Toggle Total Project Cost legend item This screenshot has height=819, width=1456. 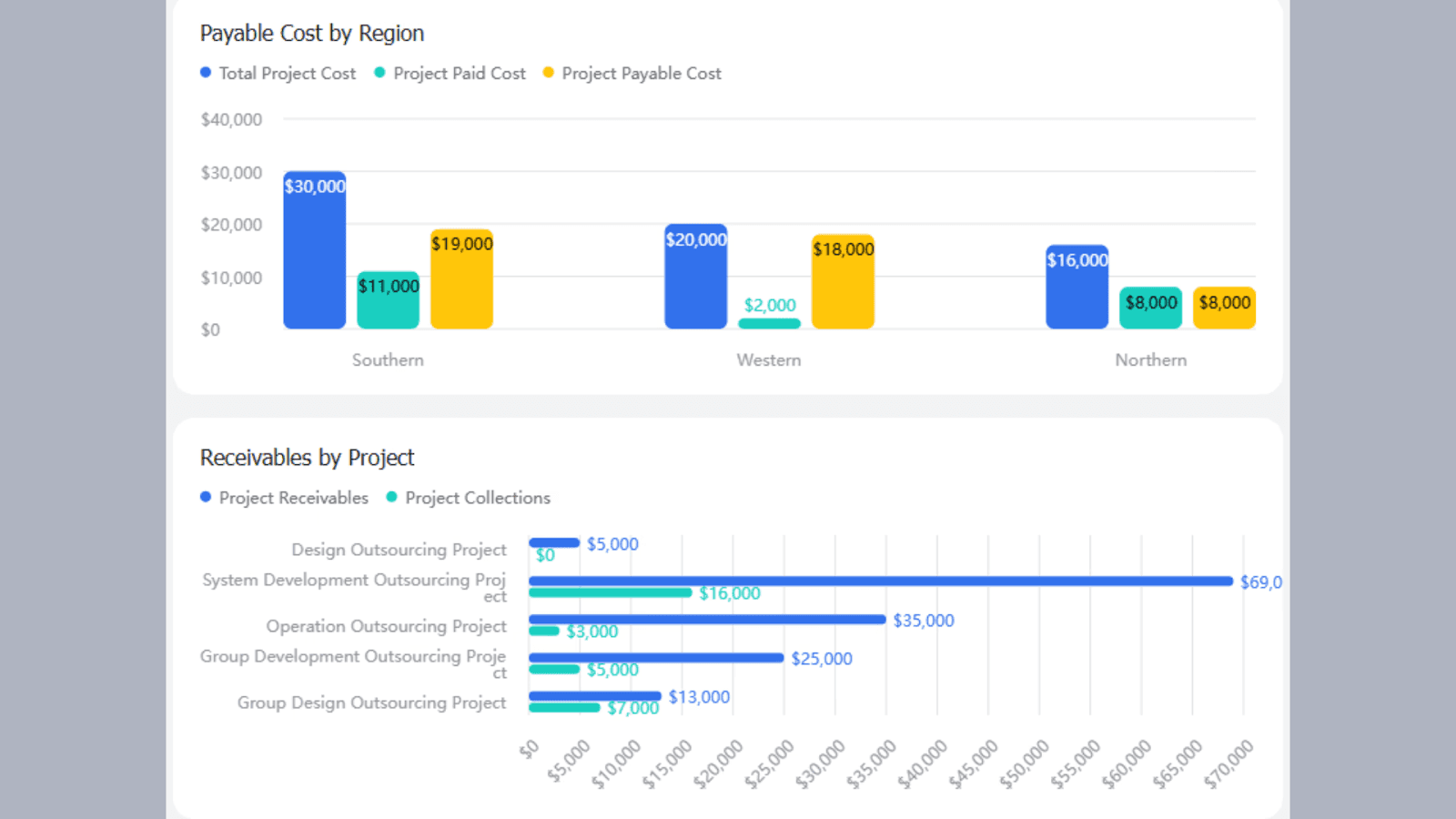(278, 73)
